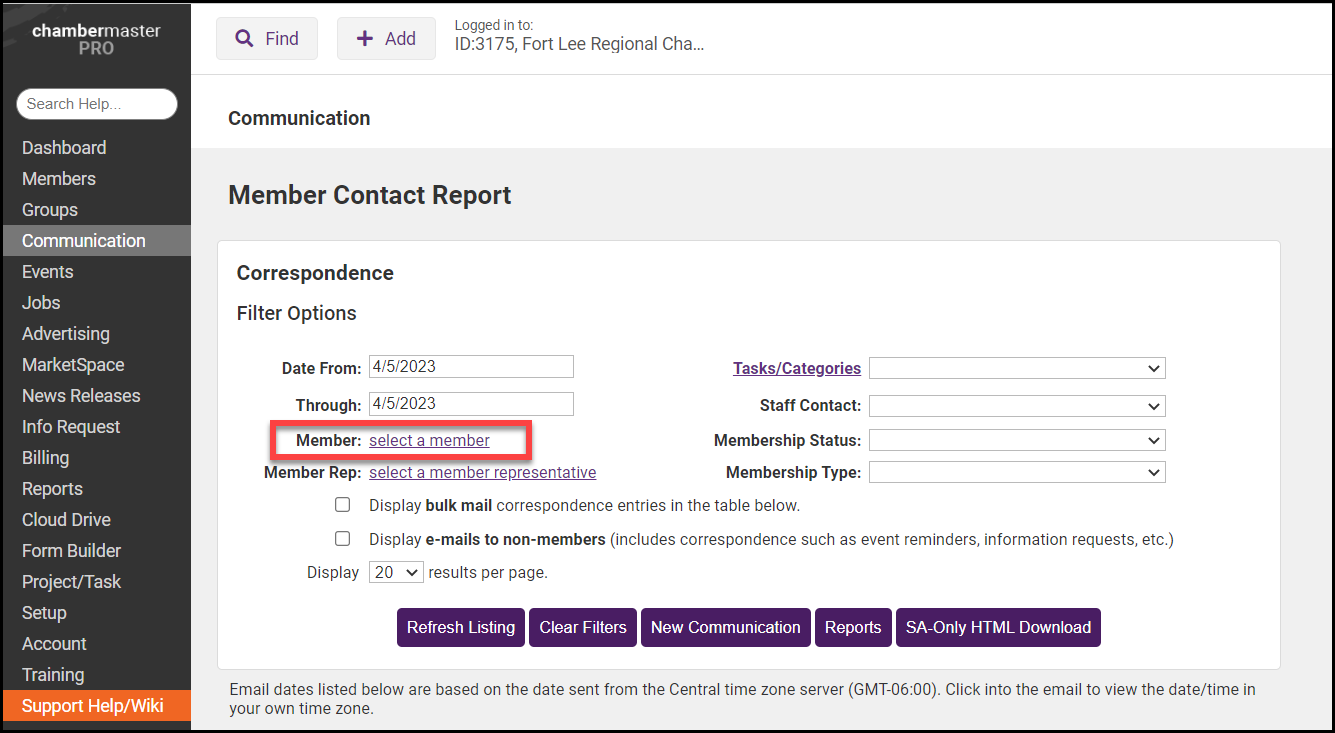This screenshot has height=733, width=1335.
Task: Click the Add plus button
Action: pos(386,39)
